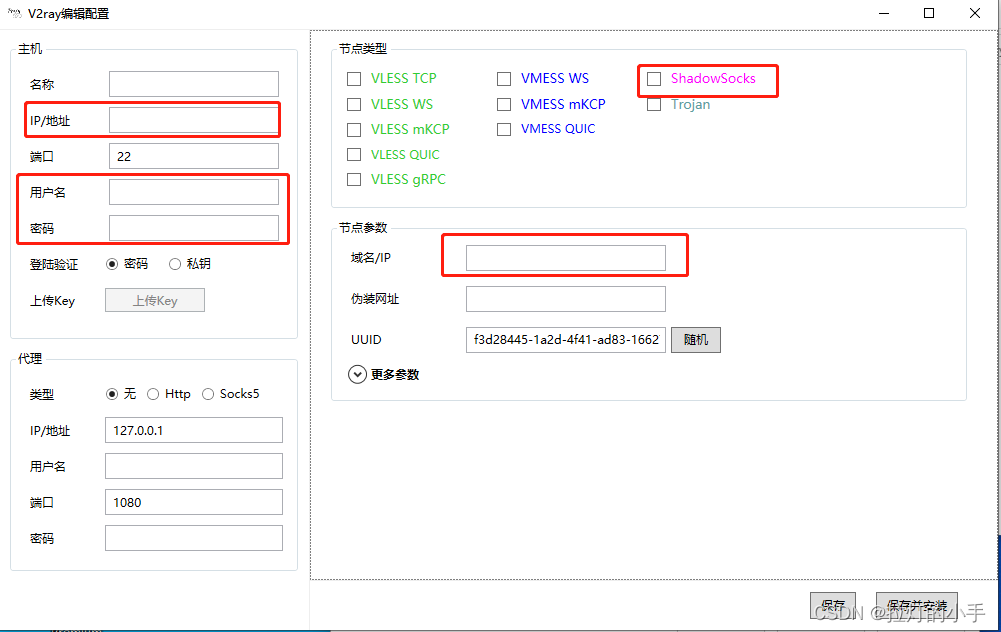Click the UUID input field
This screenshot has width=1001, height=632.
pyautogui.click(x=566, y=340)
